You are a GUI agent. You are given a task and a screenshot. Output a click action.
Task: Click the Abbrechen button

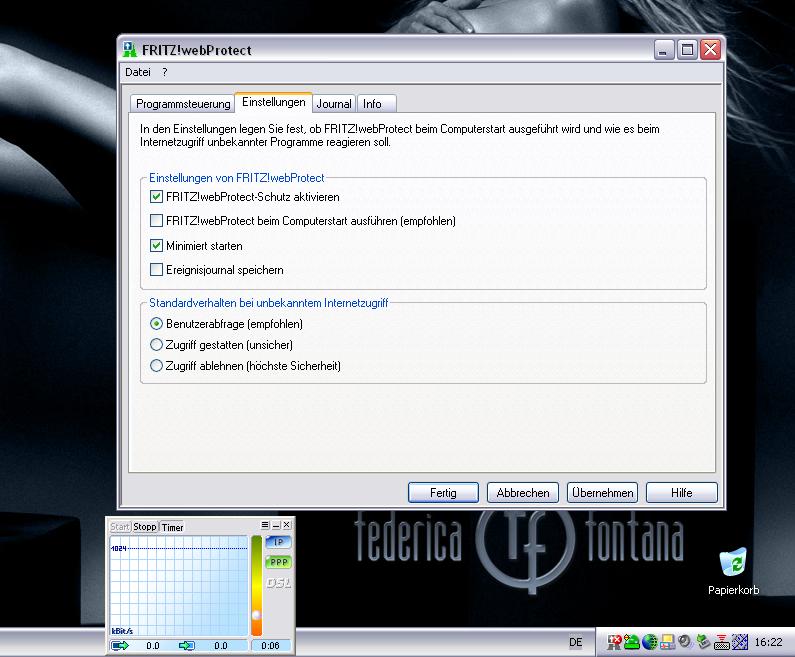(523, 492)
